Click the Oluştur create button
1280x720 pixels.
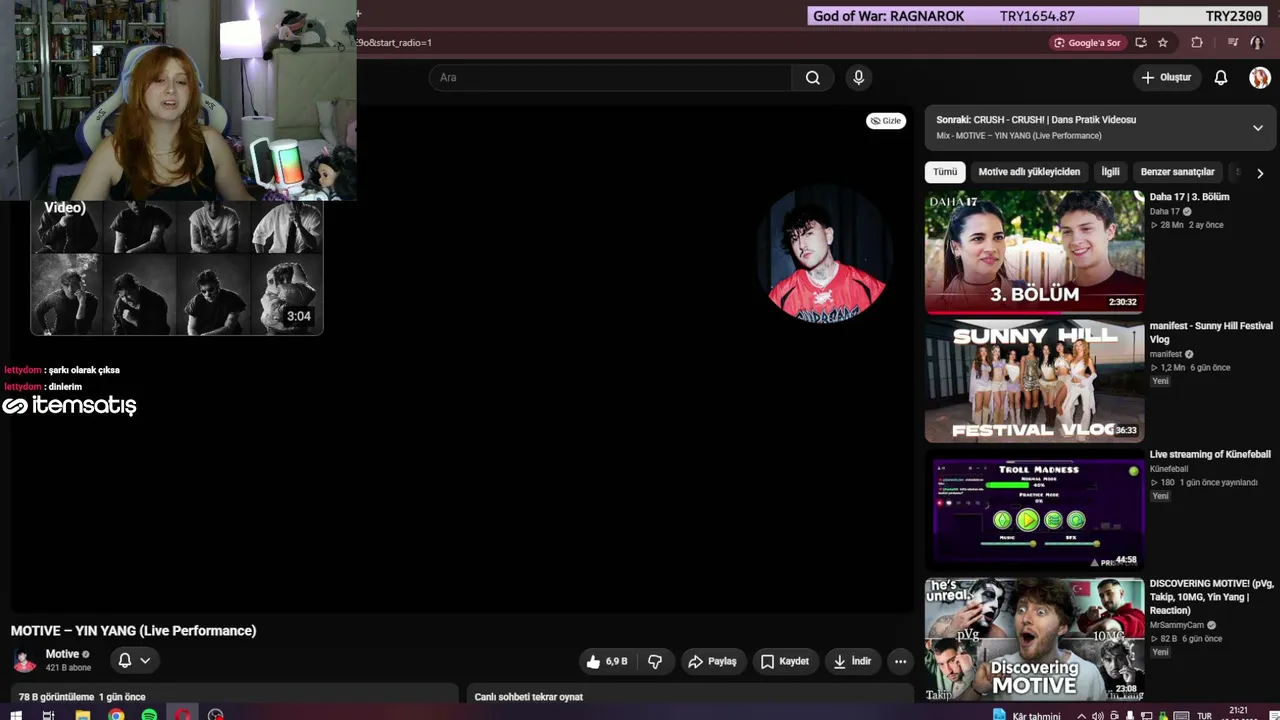pyautogui.click(x=1166, y=78)
